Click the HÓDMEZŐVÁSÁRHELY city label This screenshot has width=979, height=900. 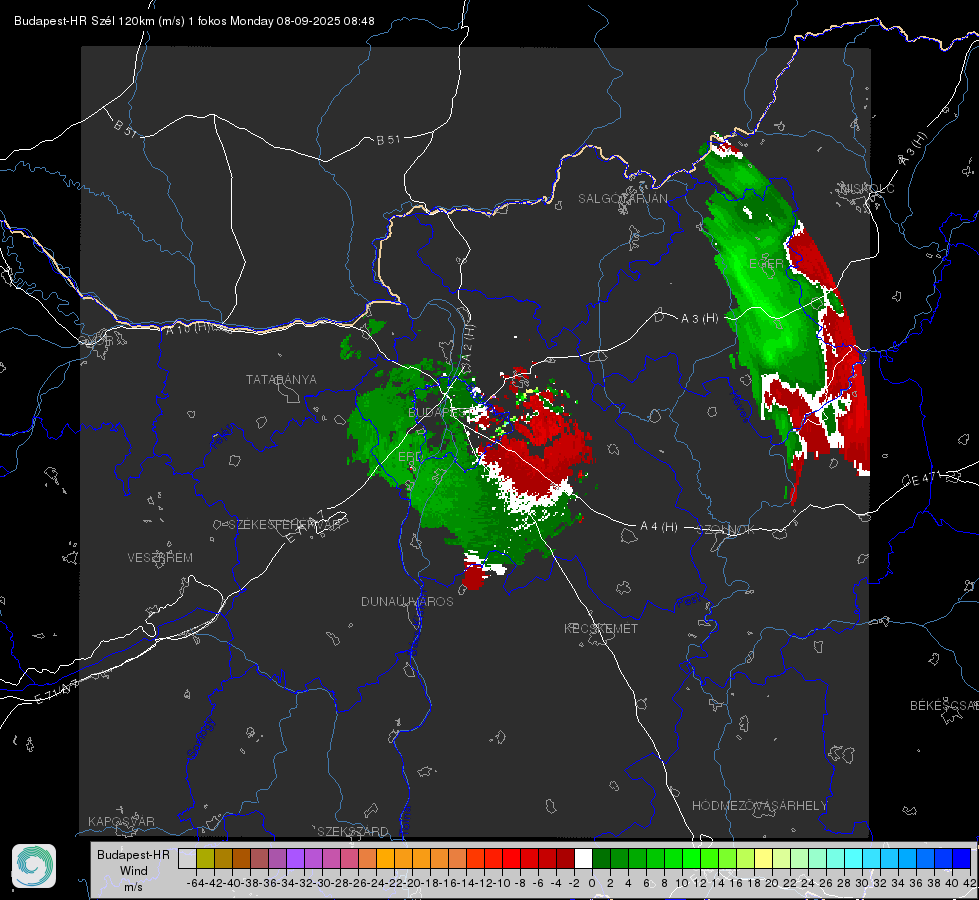click(759, 806)
